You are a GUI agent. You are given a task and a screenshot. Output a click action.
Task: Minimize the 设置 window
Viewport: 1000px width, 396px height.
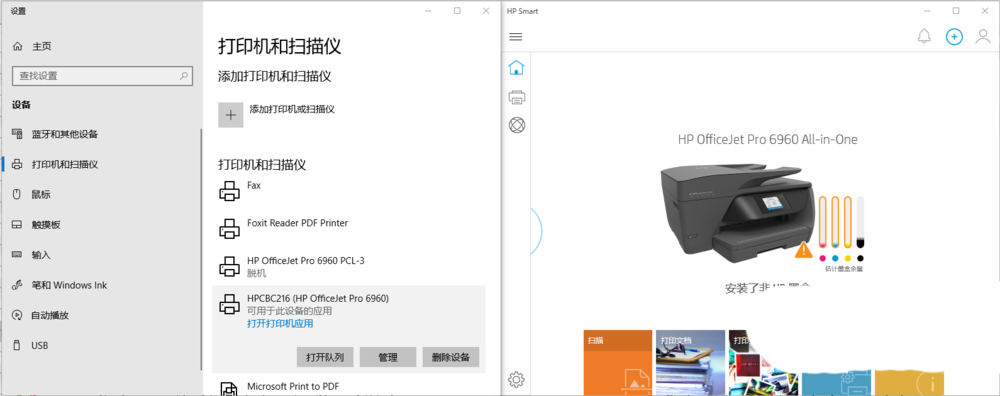428,11
